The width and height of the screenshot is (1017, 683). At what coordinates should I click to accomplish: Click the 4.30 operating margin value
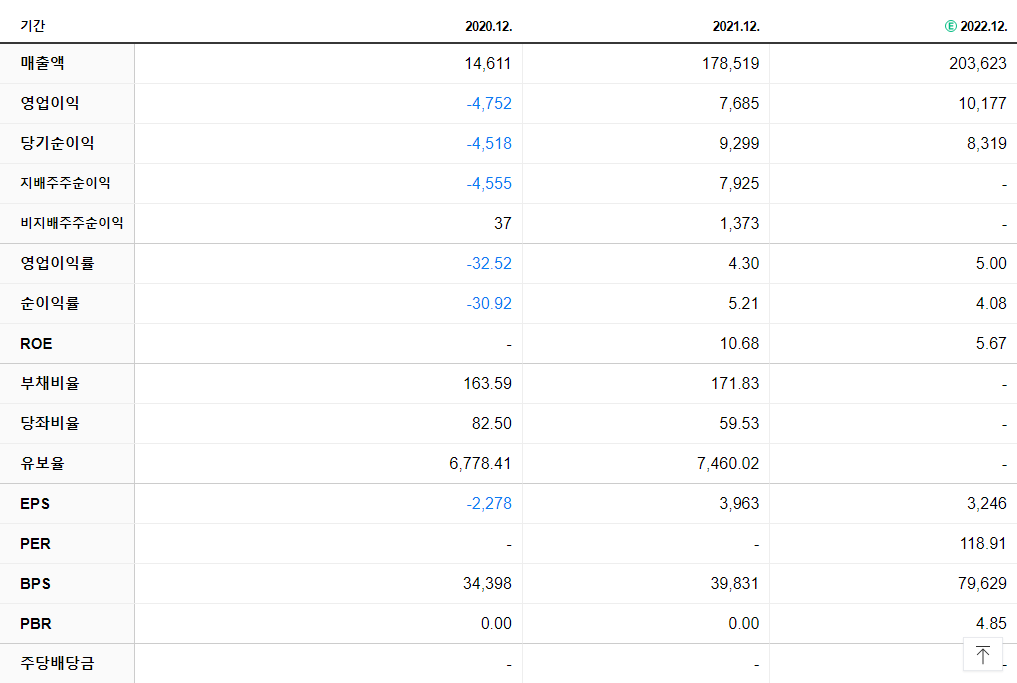(743, 263)
